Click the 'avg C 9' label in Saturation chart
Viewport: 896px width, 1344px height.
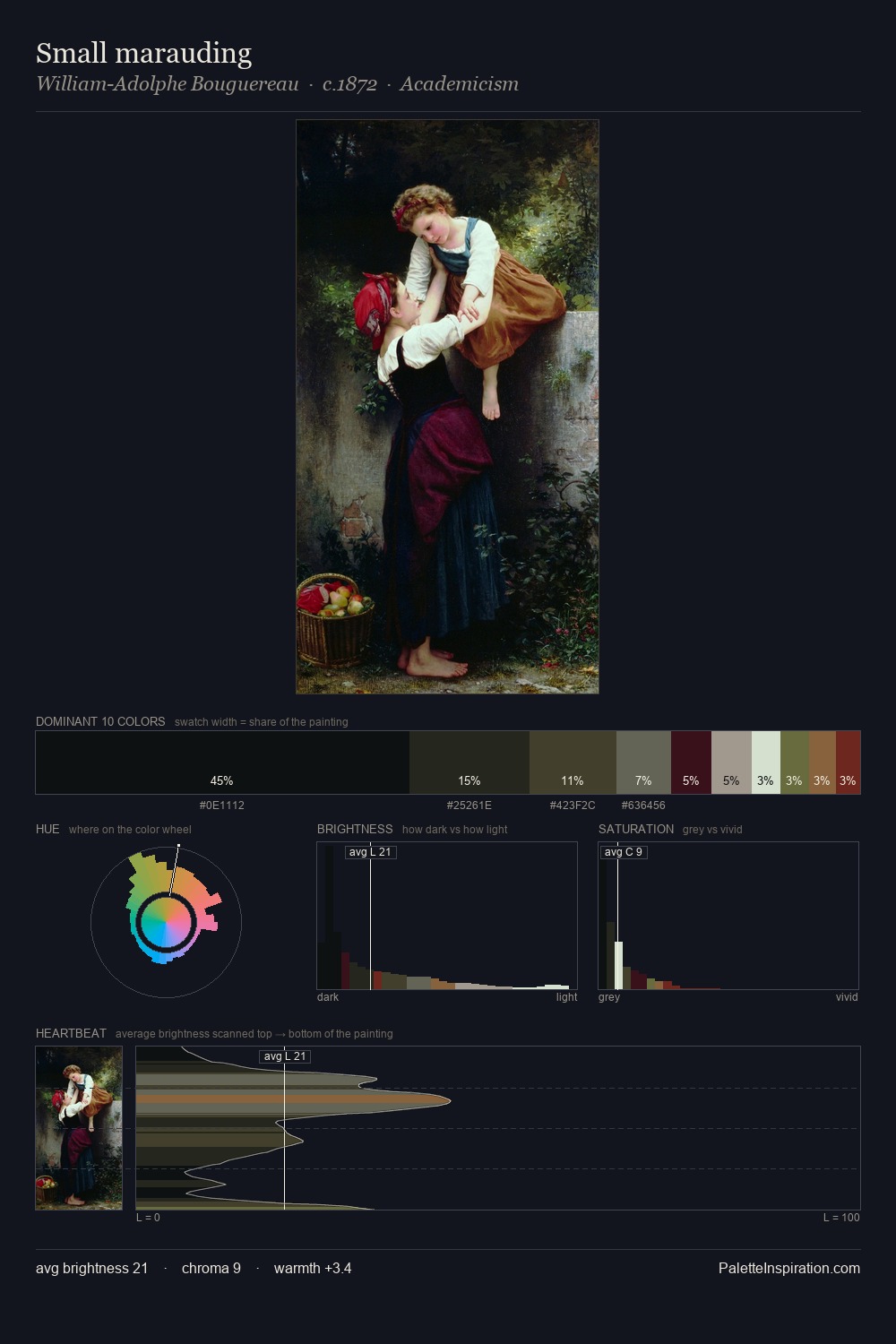click(x=623, y=852)
